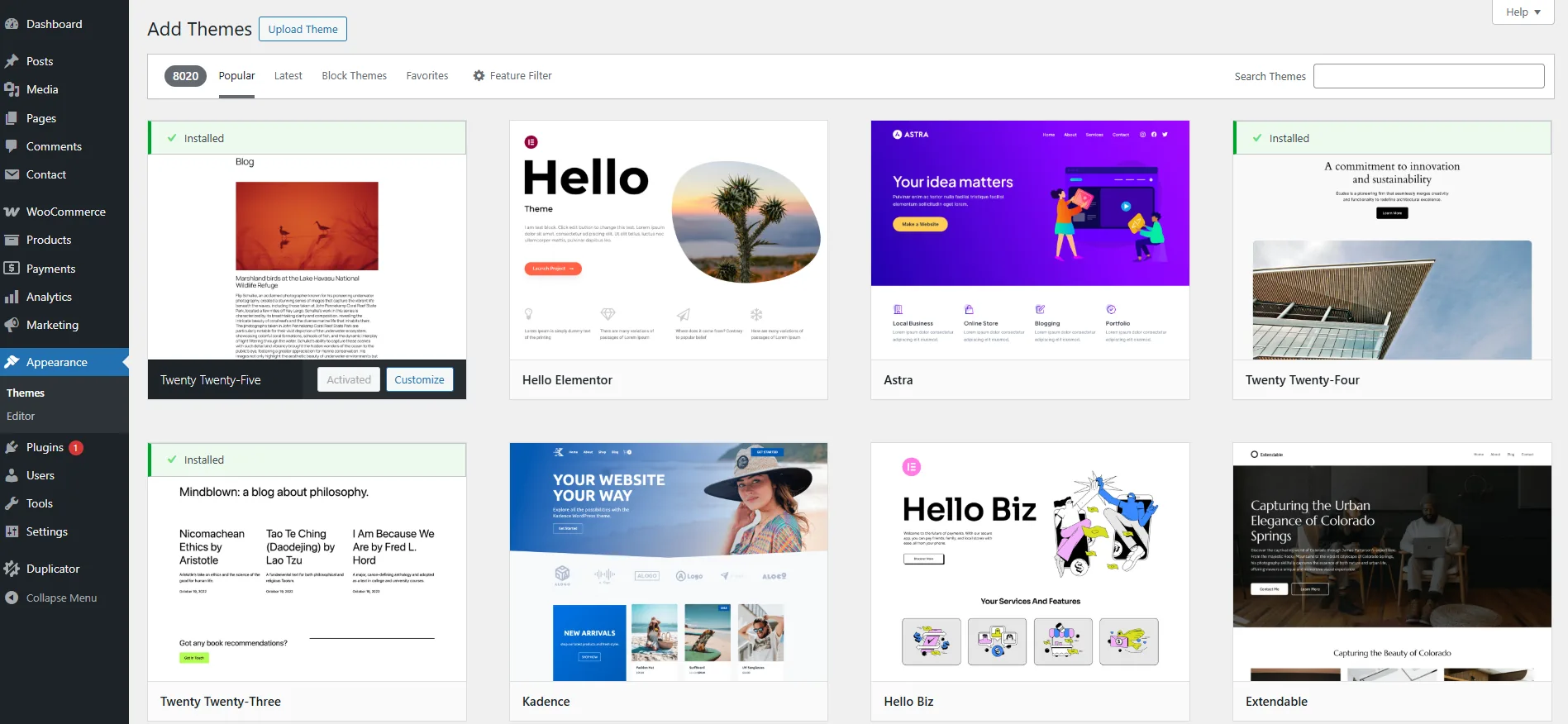
Task: Click the Hello Elementor theme name
Action: point(567,380)
